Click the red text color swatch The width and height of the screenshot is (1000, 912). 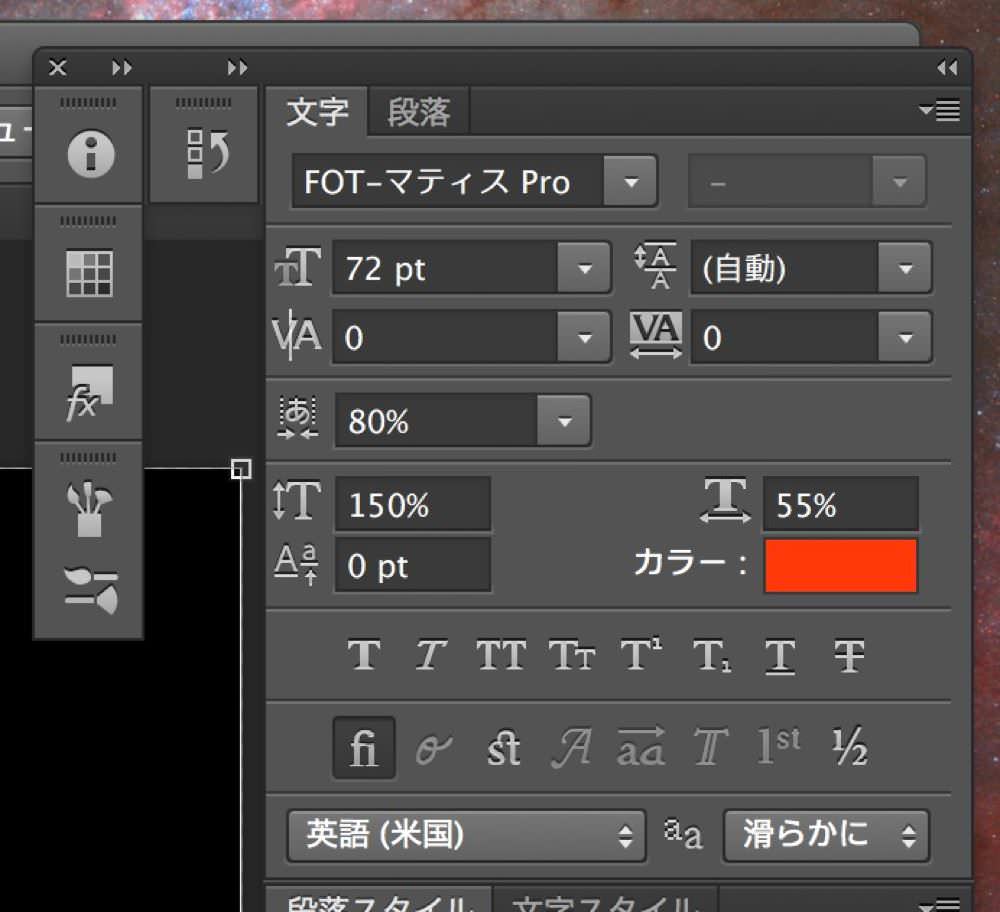point(841,566)
